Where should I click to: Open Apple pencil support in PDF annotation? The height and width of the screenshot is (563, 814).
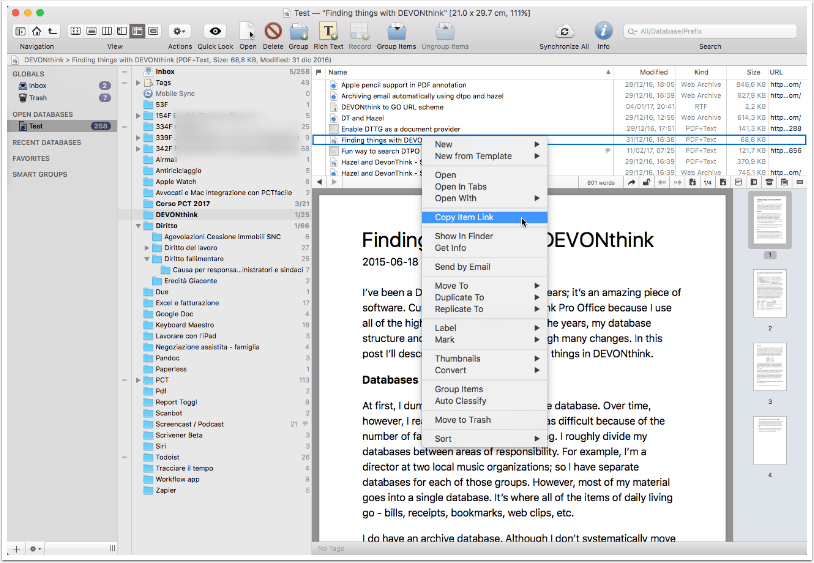point(403,85)
